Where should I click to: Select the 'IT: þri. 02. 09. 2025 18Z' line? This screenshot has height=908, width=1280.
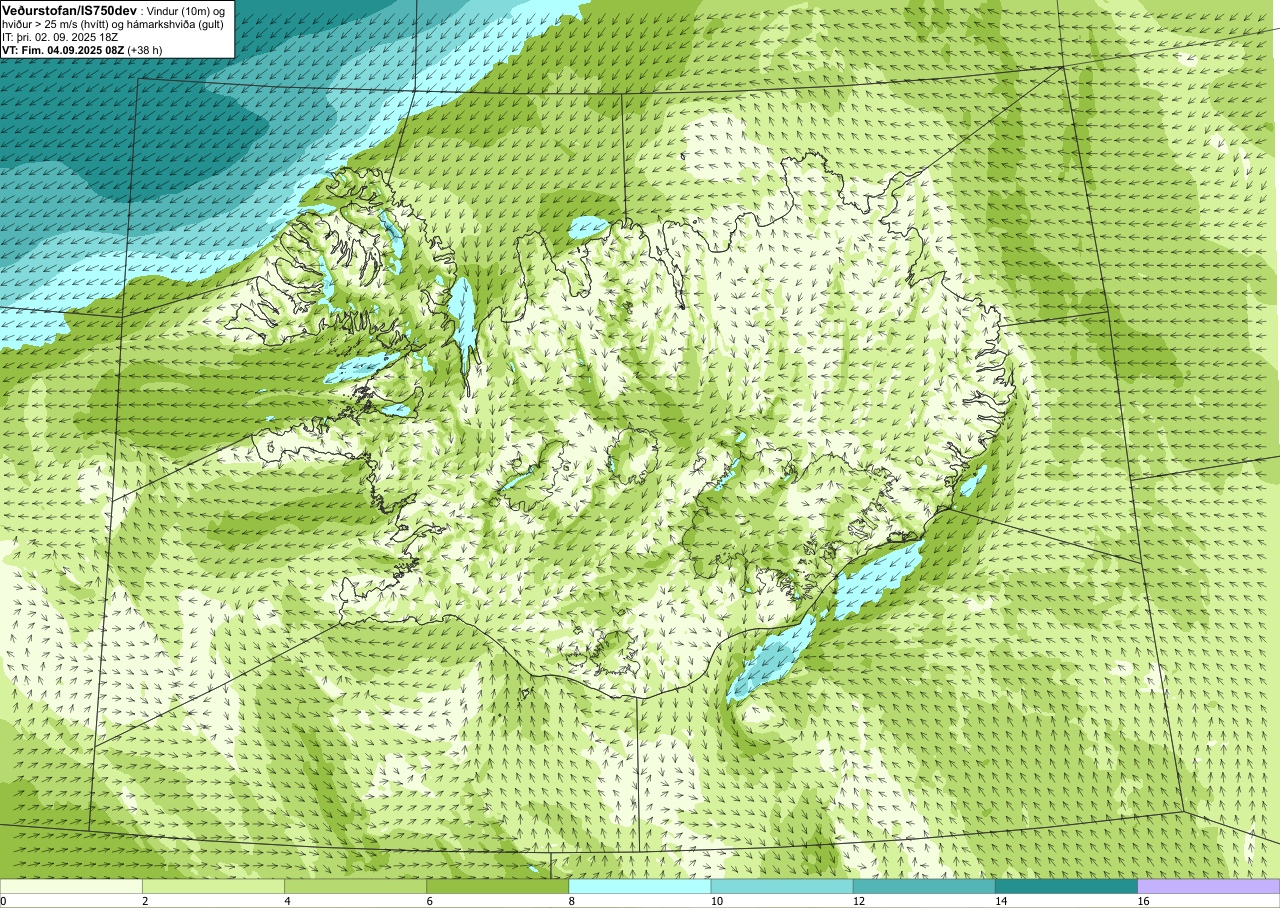[x=61, y=37]
